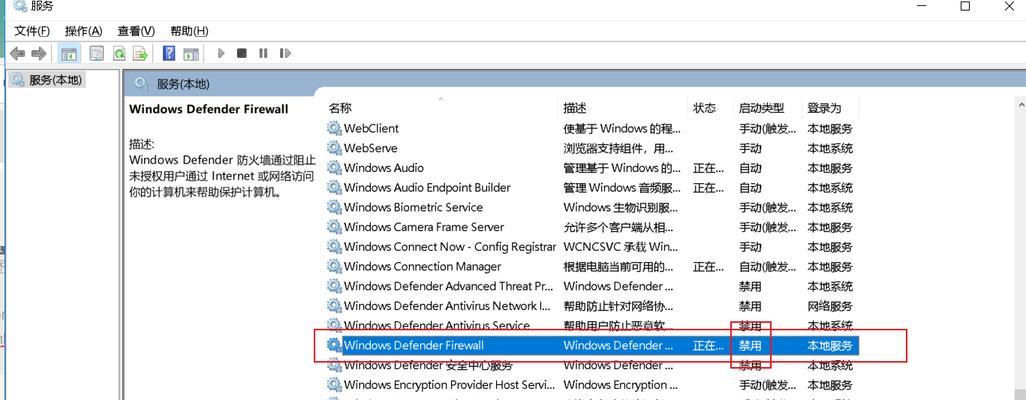This screenshot has width=1026, height=400.
Task: Click the Windows Audio gear icon
Action: pyautogui.click(x=334, y=168)
